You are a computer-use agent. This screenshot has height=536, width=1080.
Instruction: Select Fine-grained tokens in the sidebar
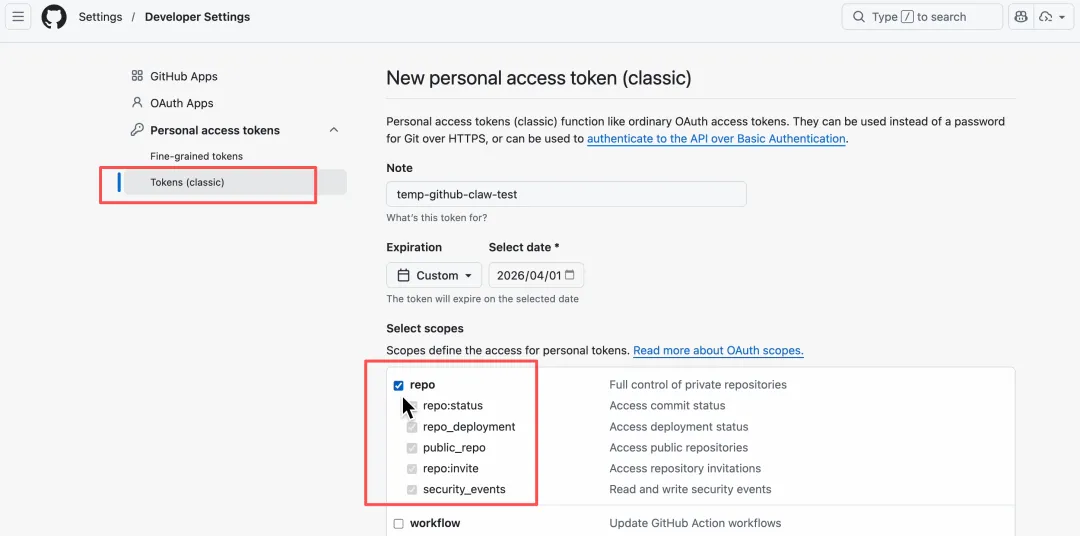196,156
